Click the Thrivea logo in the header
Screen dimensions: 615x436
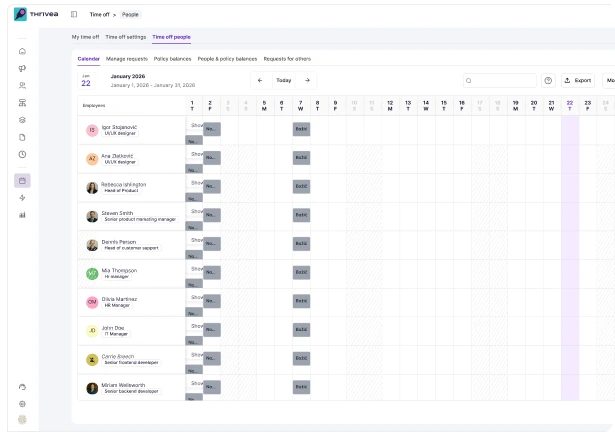35,14
